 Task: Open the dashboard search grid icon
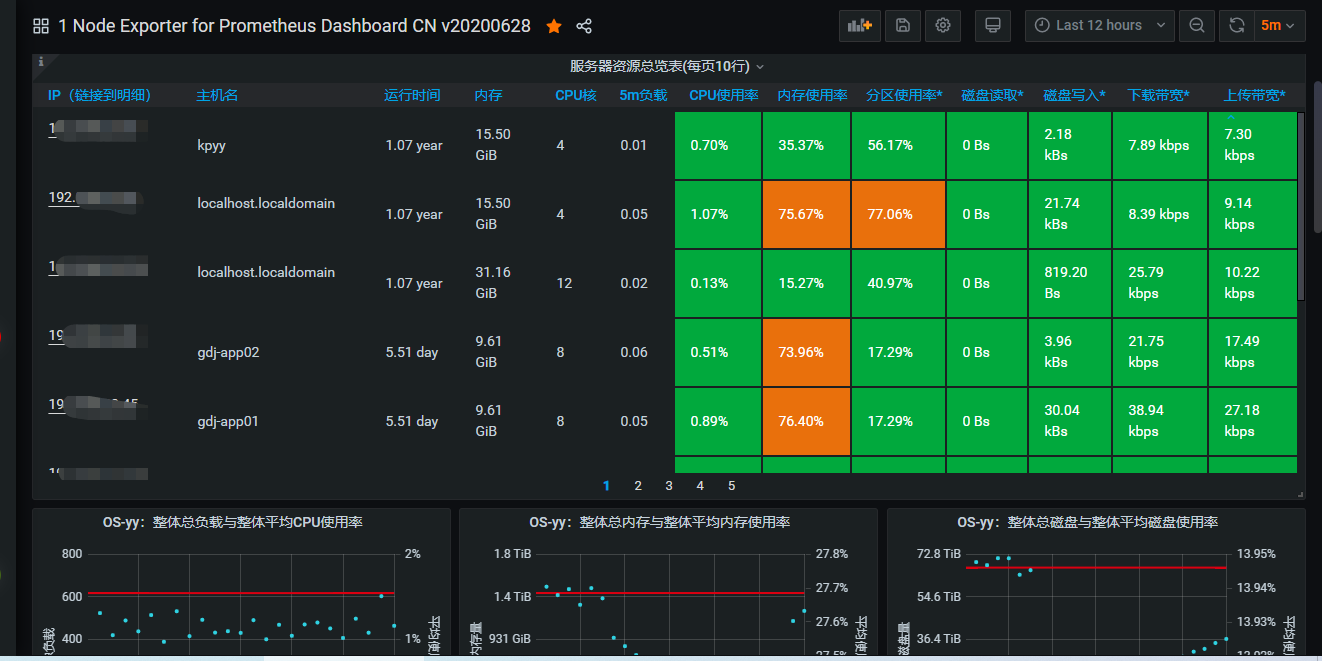(x=41, y=26)
